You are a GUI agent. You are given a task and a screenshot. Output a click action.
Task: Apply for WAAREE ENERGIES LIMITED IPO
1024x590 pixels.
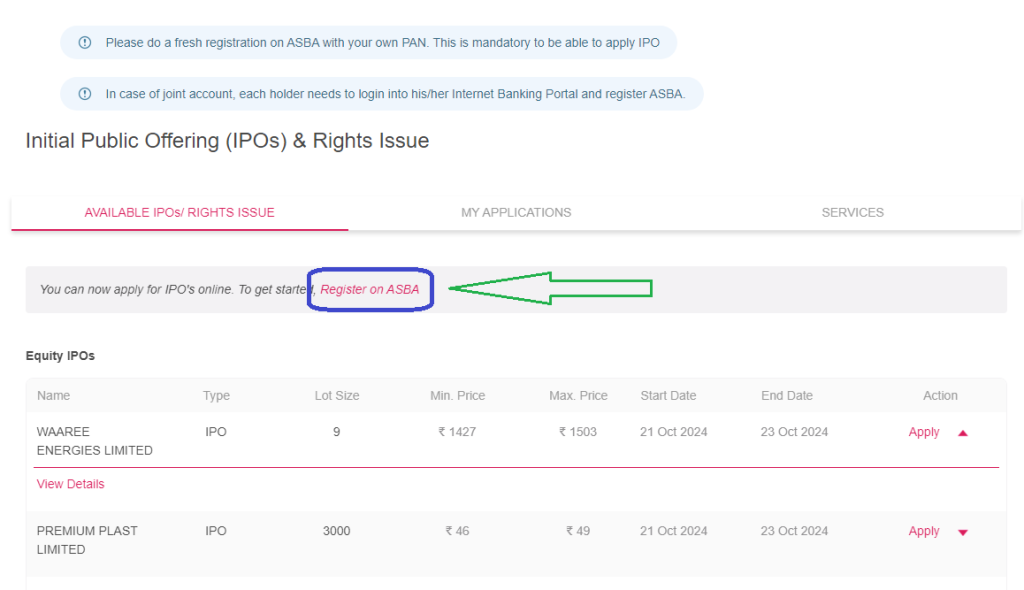923,432
